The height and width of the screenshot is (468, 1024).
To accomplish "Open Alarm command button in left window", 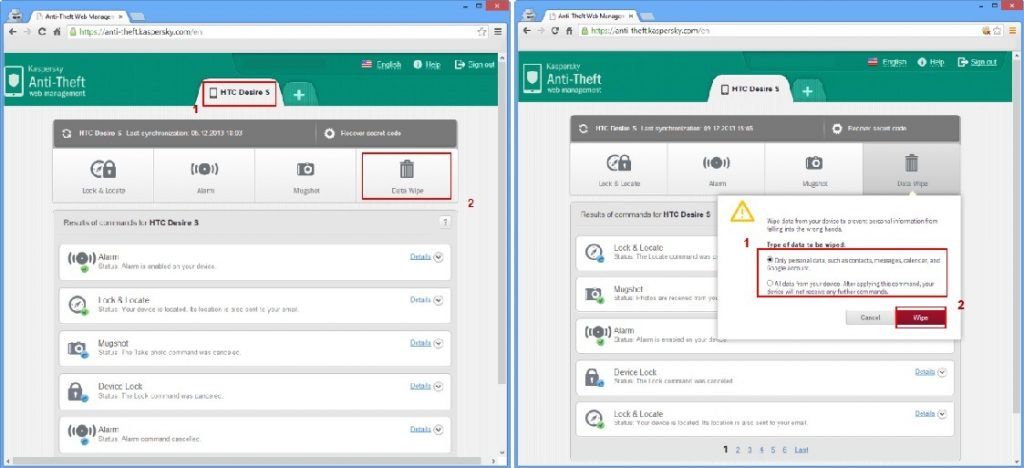I will coord(204,175).
